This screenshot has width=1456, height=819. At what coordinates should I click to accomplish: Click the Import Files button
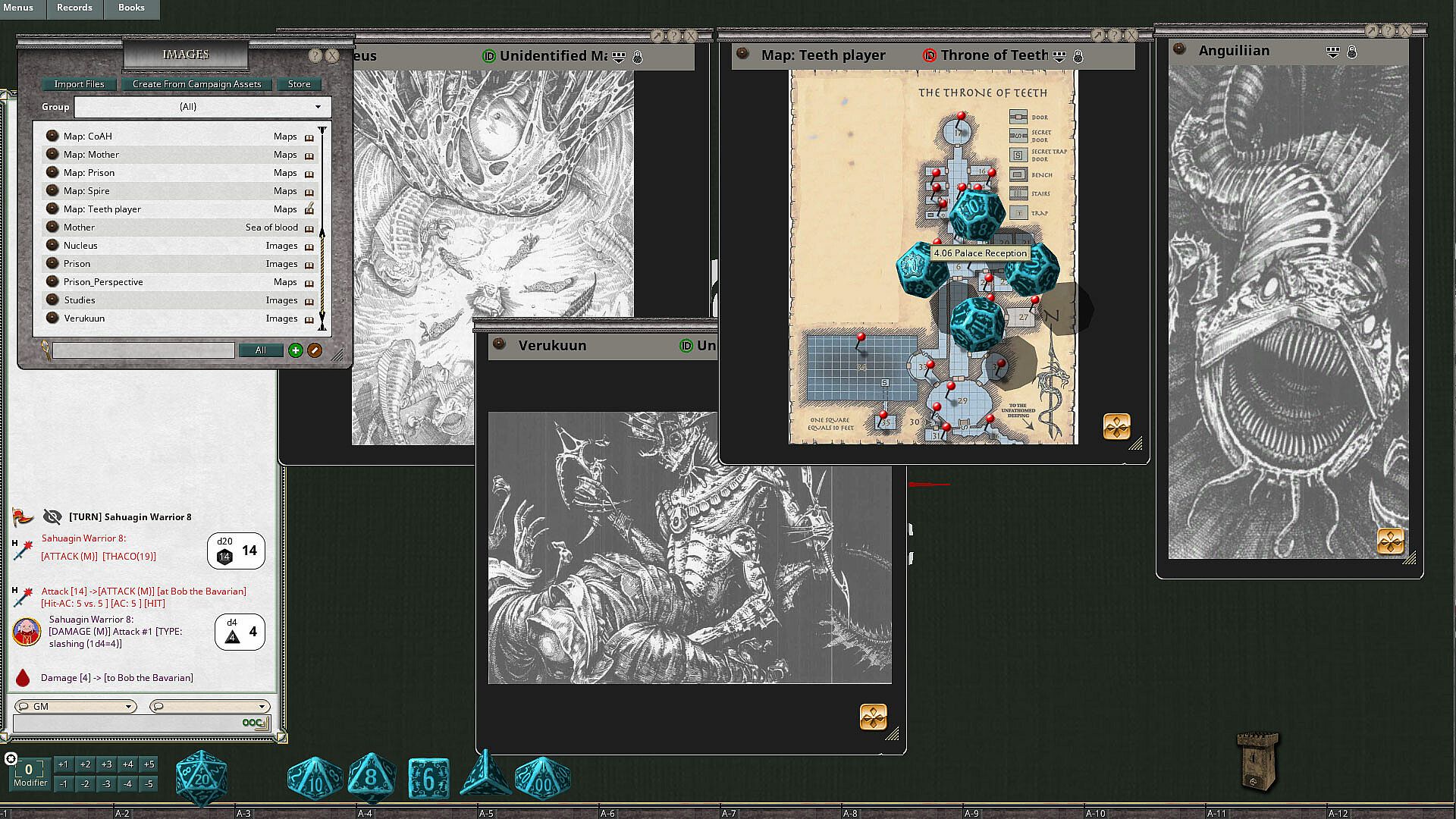click(79, 84)
